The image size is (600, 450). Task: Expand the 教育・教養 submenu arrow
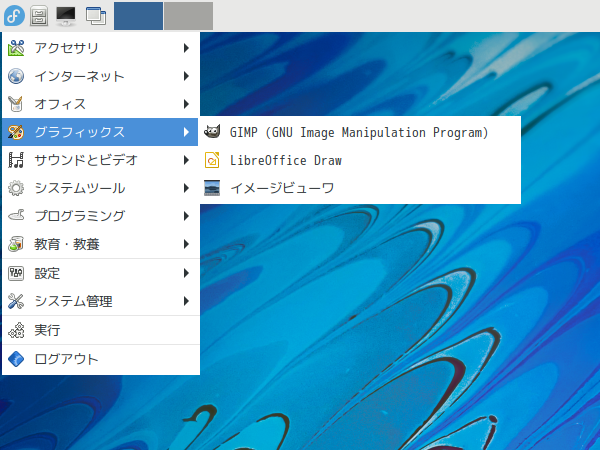(x=186, y=244)
